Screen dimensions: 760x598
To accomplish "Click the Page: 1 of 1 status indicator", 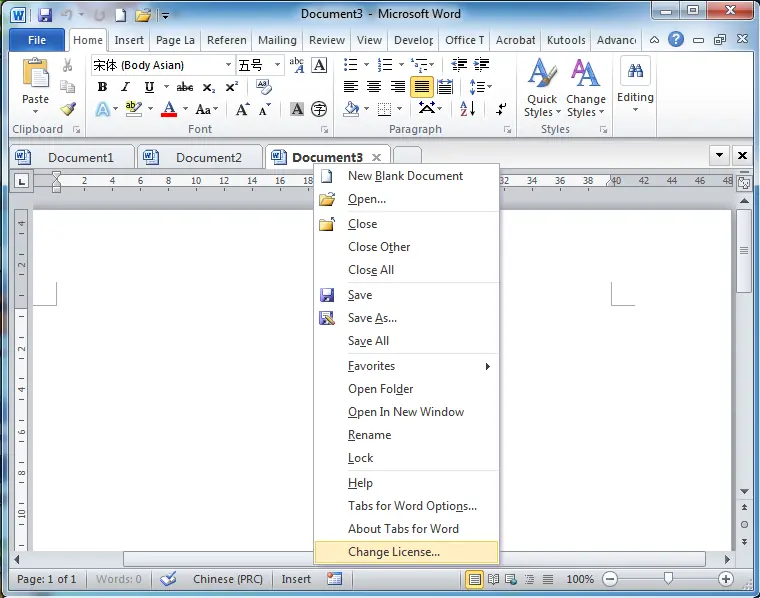I will [47, 579].
